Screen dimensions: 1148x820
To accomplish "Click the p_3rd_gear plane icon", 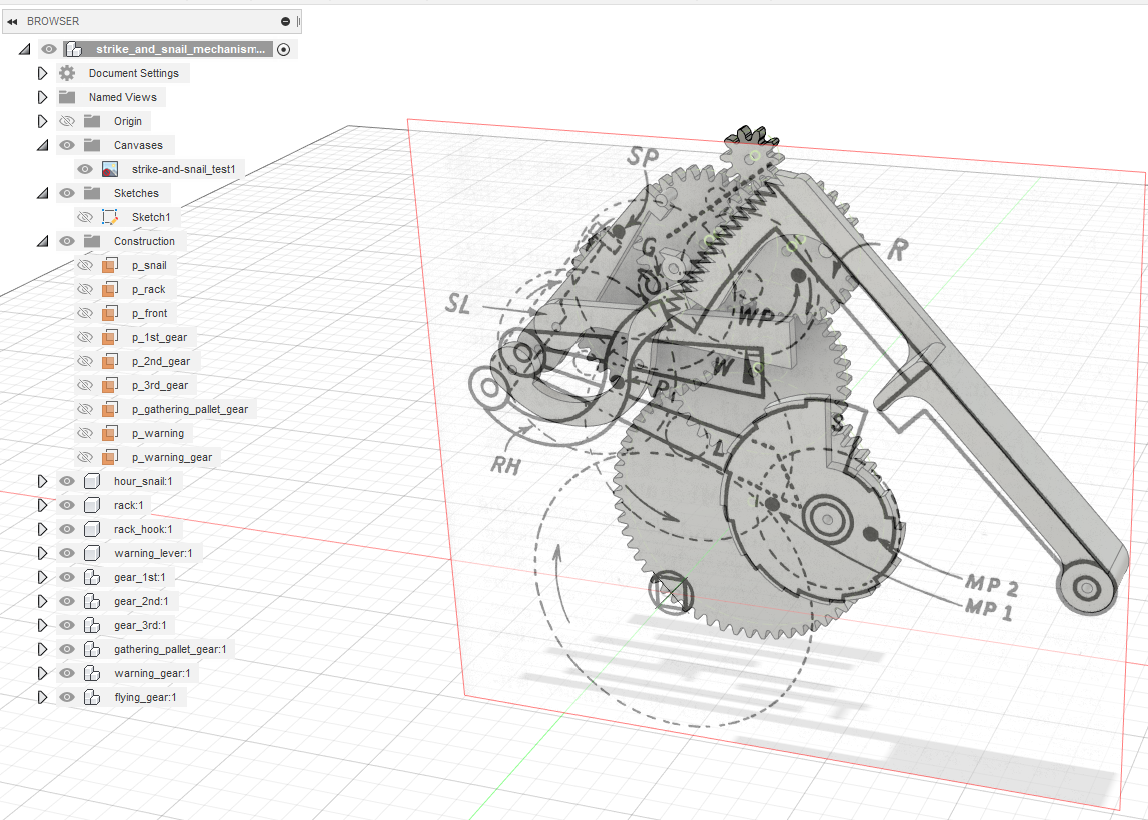I will (x=110, y=385).
